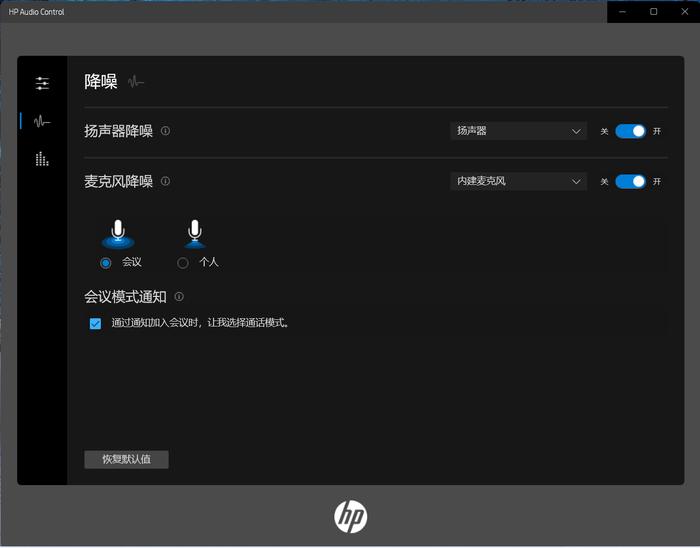Viewport: 700px width, 548px height.
Task: Click the 恢复默认值 button
Action: (x=126, y=459)
